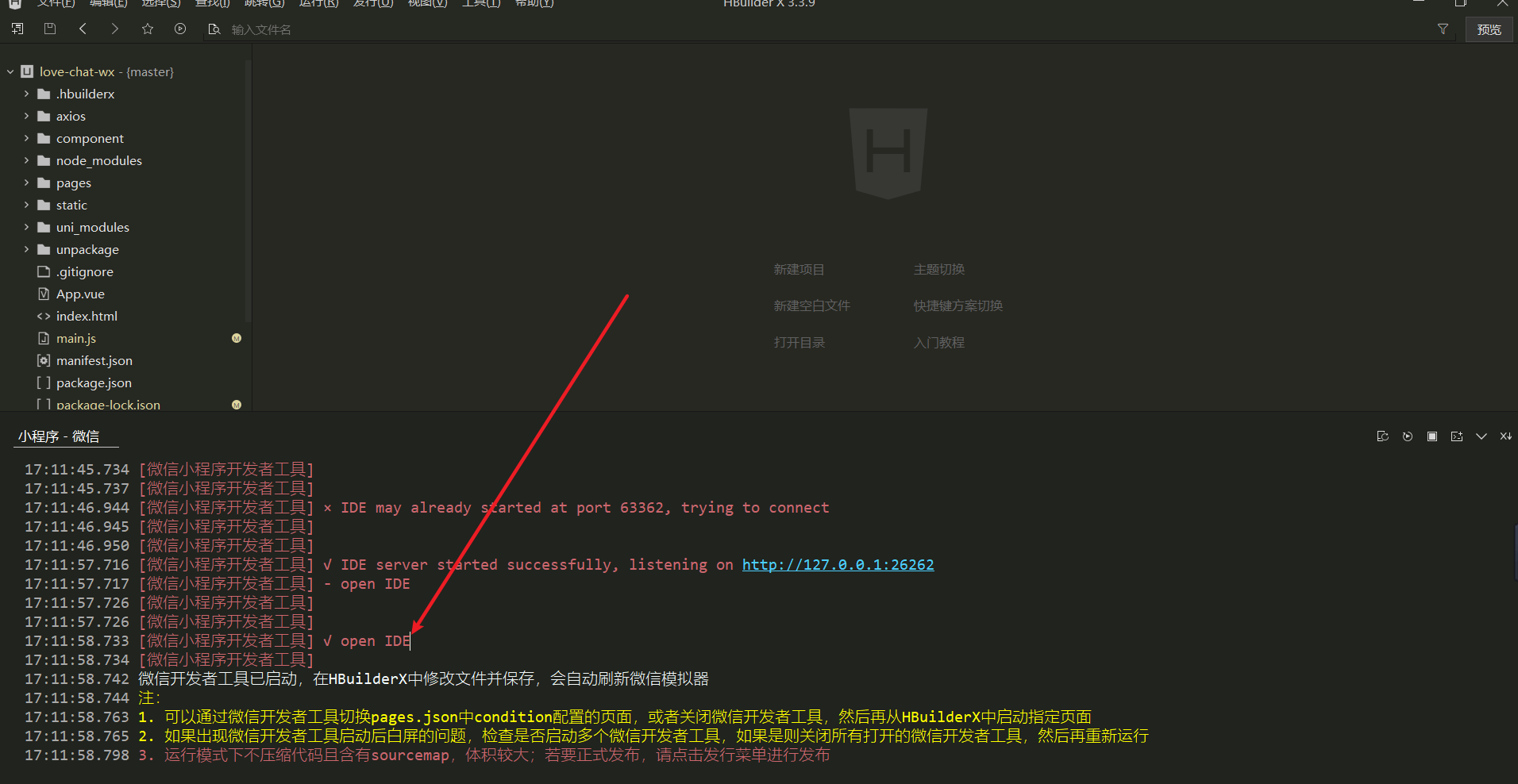Click 主题切换 on the welcome screen
Screen dimensions: 1518x784
click(938, 270)
